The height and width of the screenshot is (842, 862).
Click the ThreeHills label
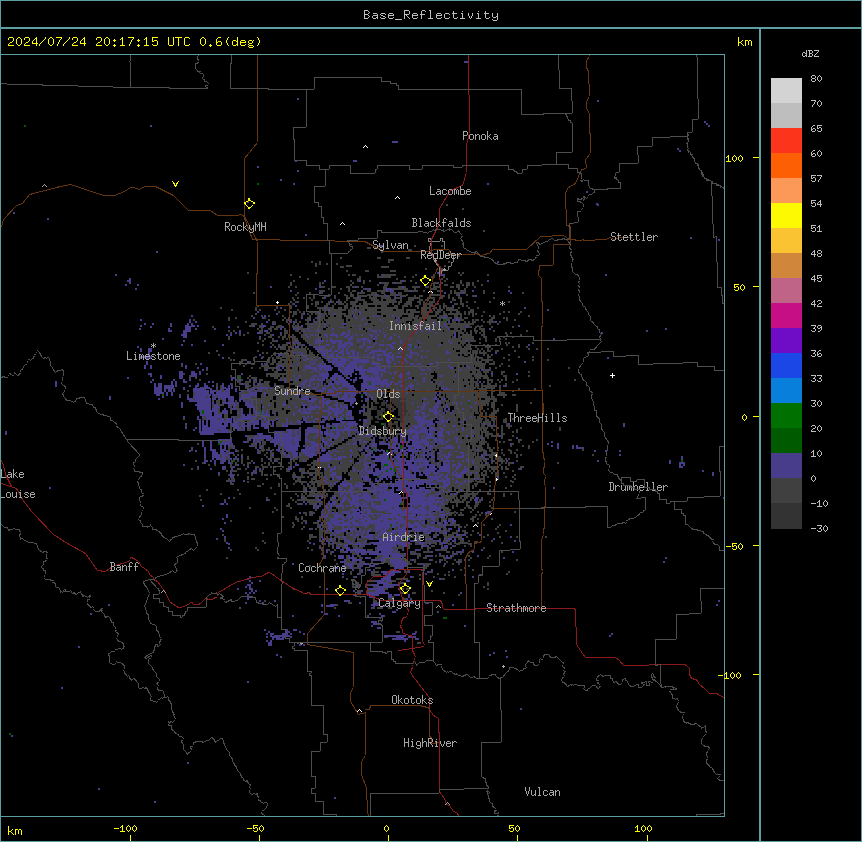coord(537,418)
